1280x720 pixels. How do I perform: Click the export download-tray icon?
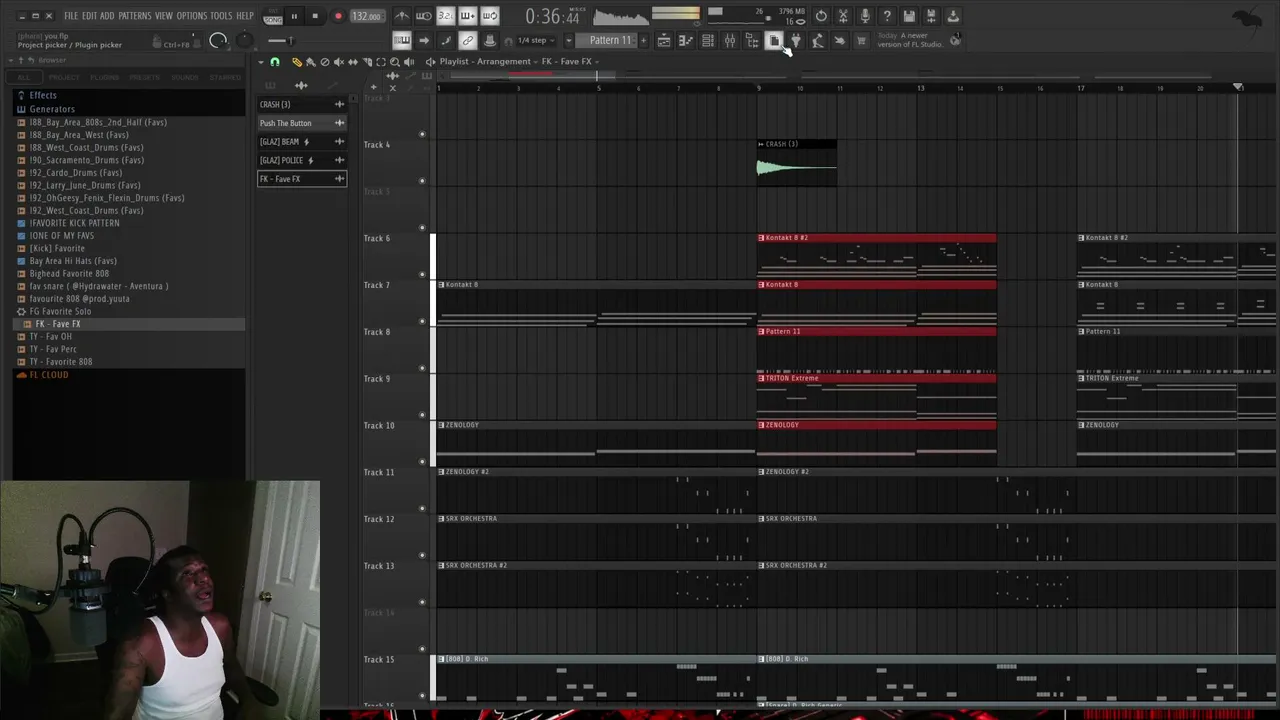click(953, 16)
